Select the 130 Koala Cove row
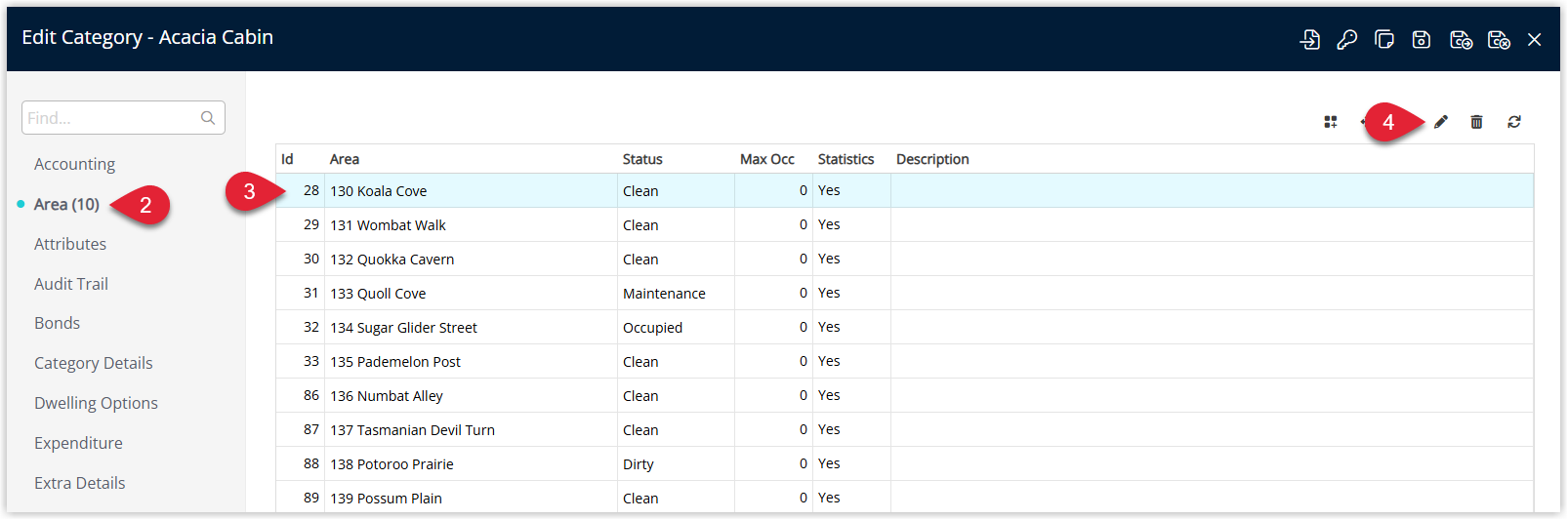Image resolution: width=1568 pixels, height=520 pixels. (905, 190)
